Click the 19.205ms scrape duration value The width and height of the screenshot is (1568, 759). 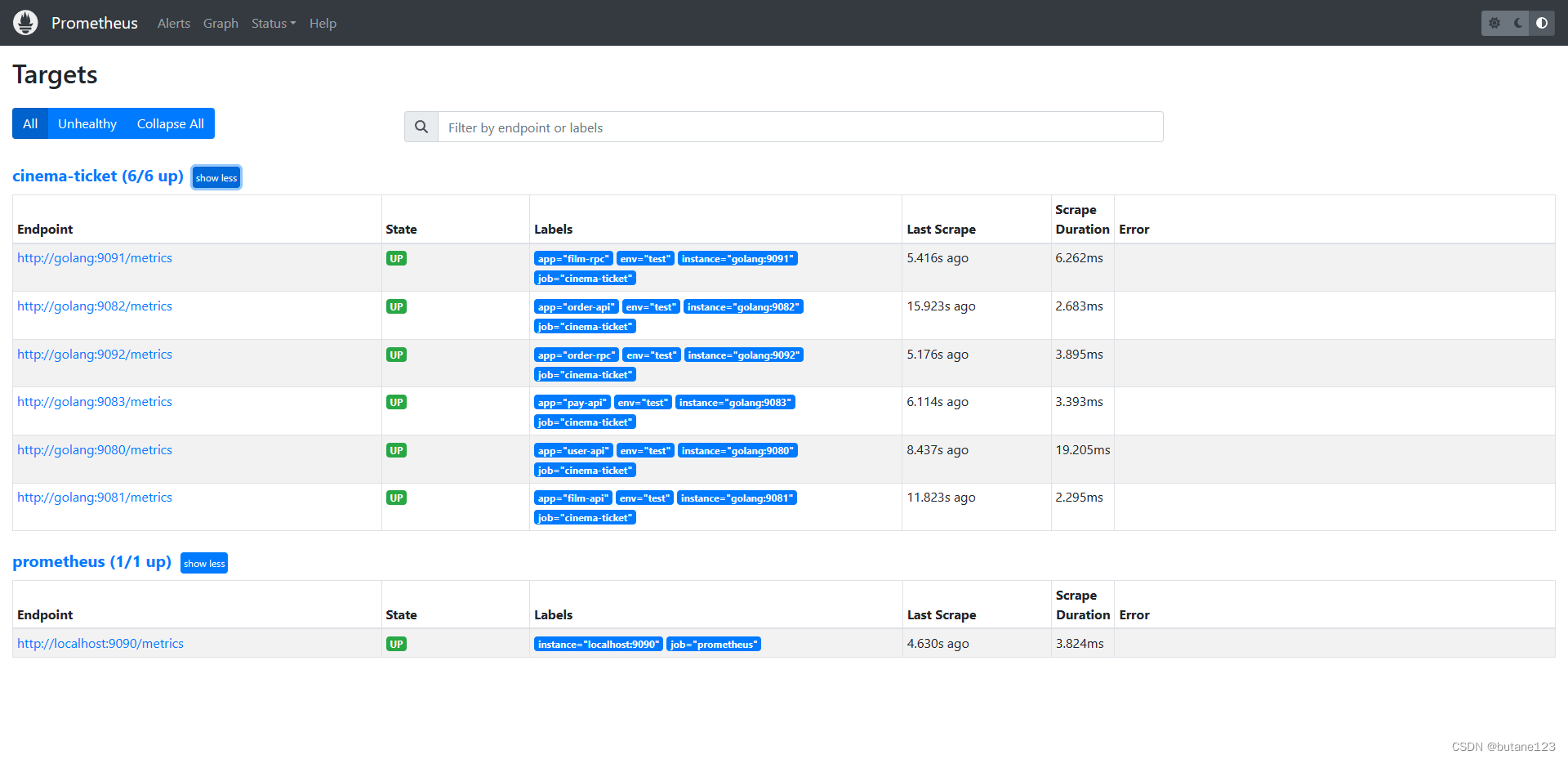pyautogui.click(x=1083, y=450)
